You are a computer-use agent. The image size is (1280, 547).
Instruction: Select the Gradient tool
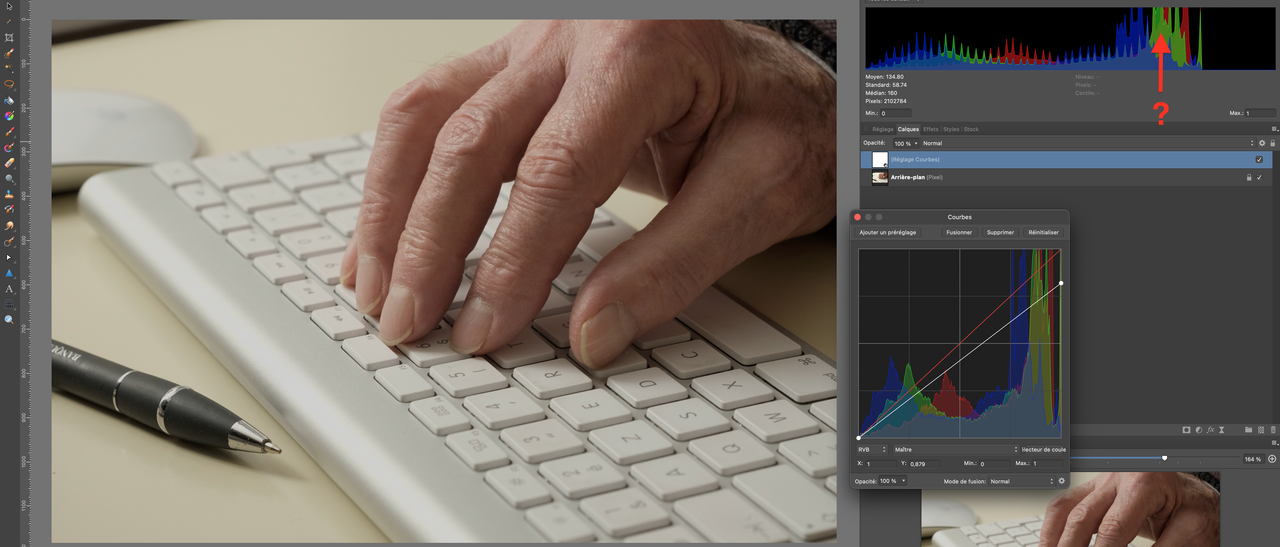[10, 115]
